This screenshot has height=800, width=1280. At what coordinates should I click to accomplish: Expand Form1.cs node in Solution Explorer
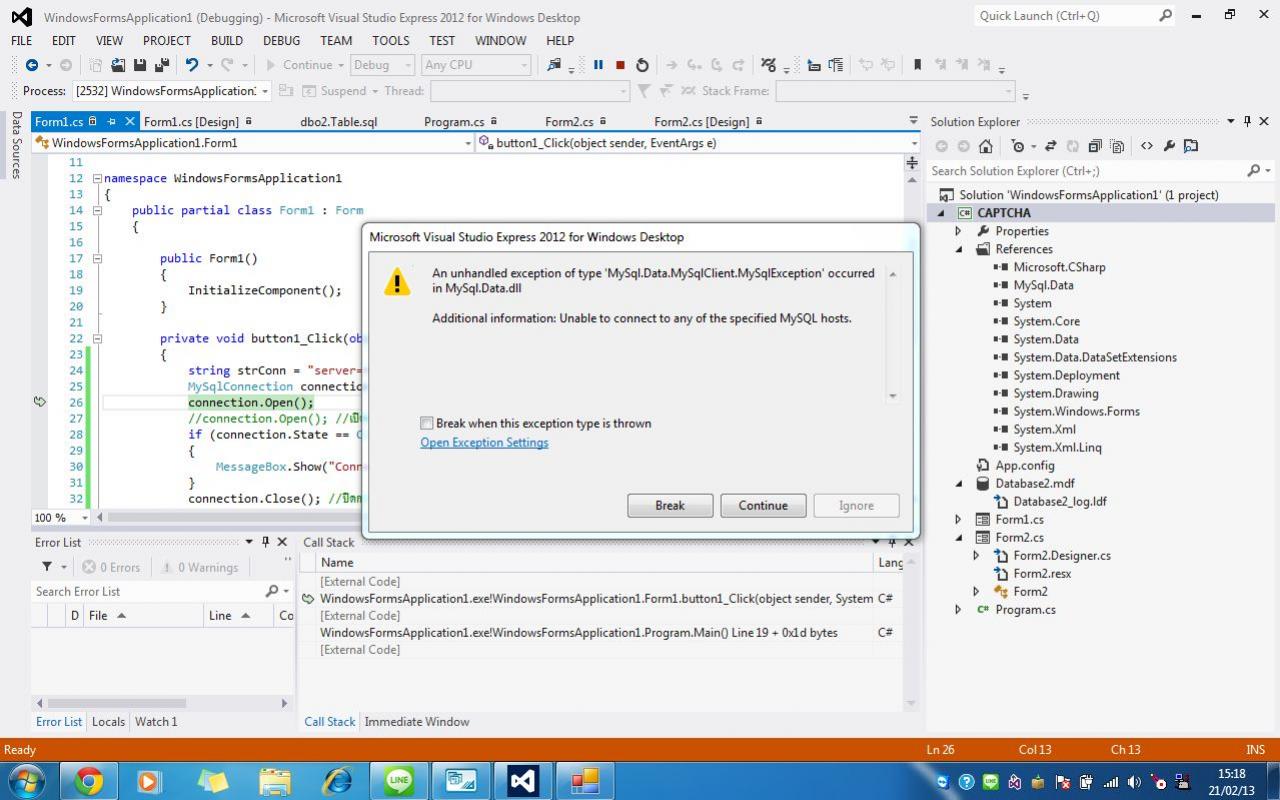tap(958, 519)
